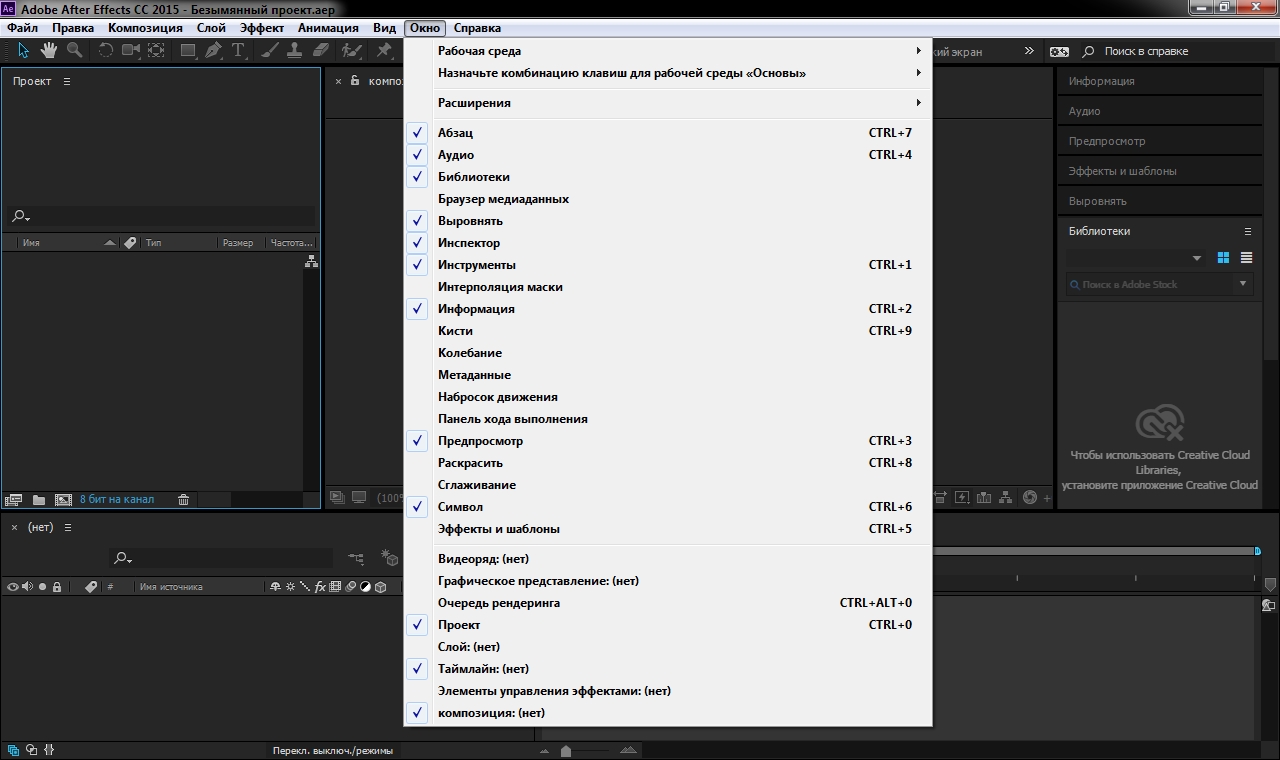
Task: Click the lock icon beside the composition tab
Action: tap(355, 81)
